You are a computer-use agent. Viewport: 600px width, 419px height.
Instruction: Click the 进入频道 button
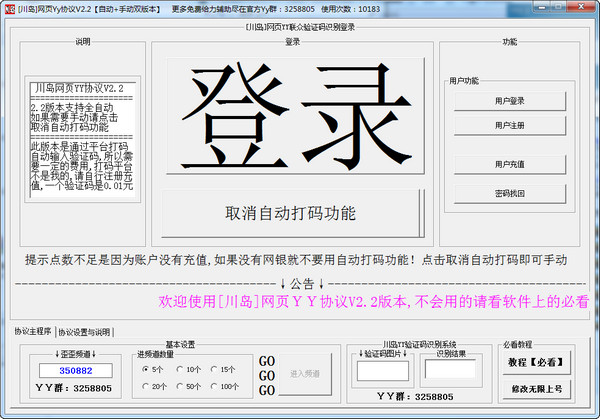[x=302, y=373]
